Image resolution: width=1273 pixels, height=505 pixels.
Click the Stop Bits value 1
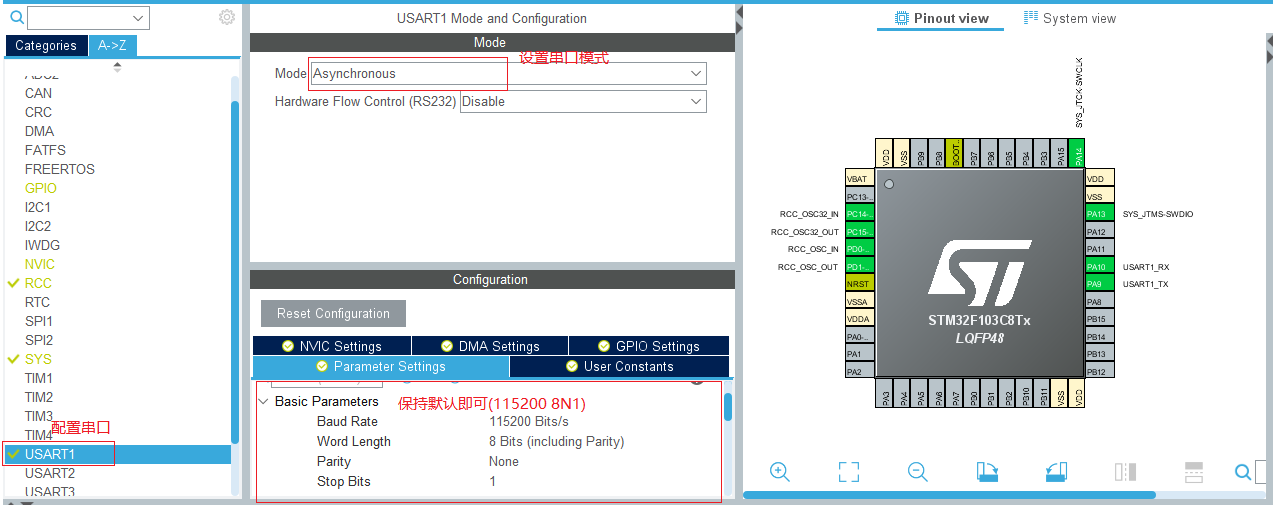493,481
